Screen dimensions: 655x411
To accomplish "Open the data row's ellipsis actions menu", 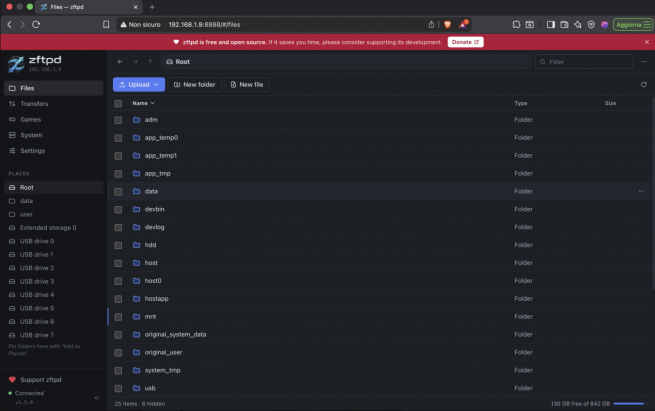I will click(x=641, y=191).
